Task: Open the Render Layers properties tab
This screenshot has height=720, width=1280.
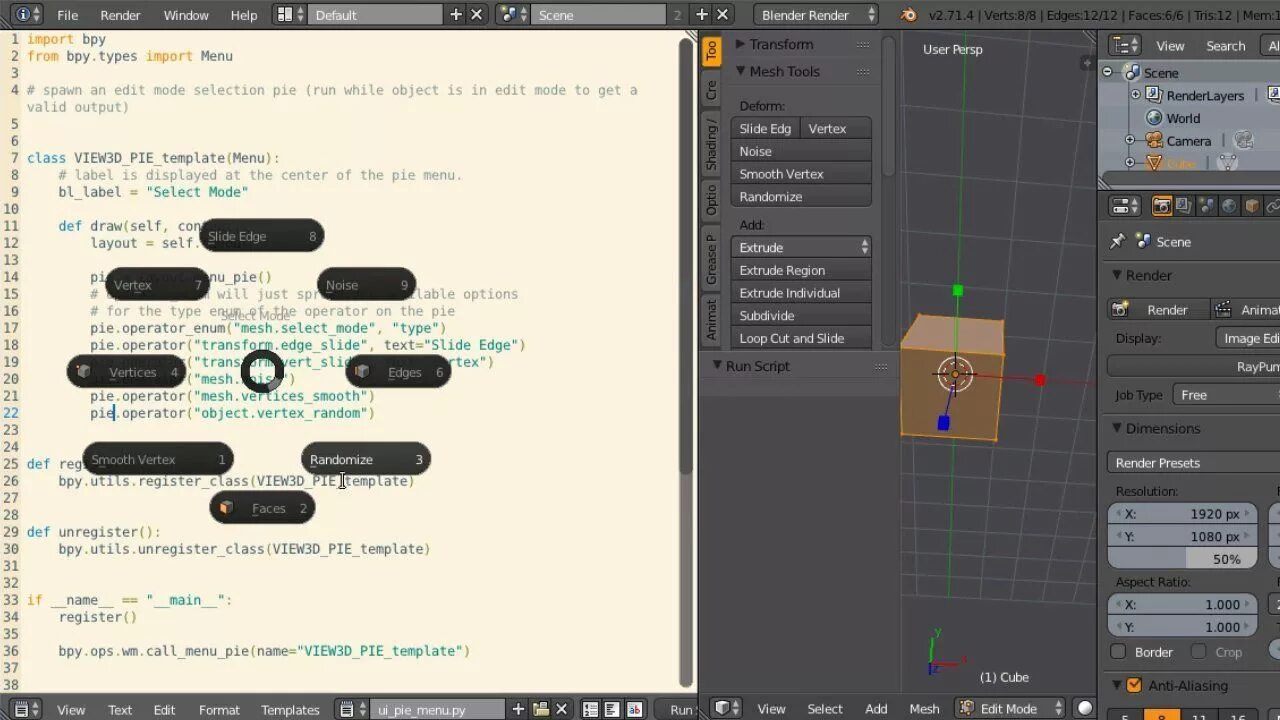Action: click(1184, 206)
